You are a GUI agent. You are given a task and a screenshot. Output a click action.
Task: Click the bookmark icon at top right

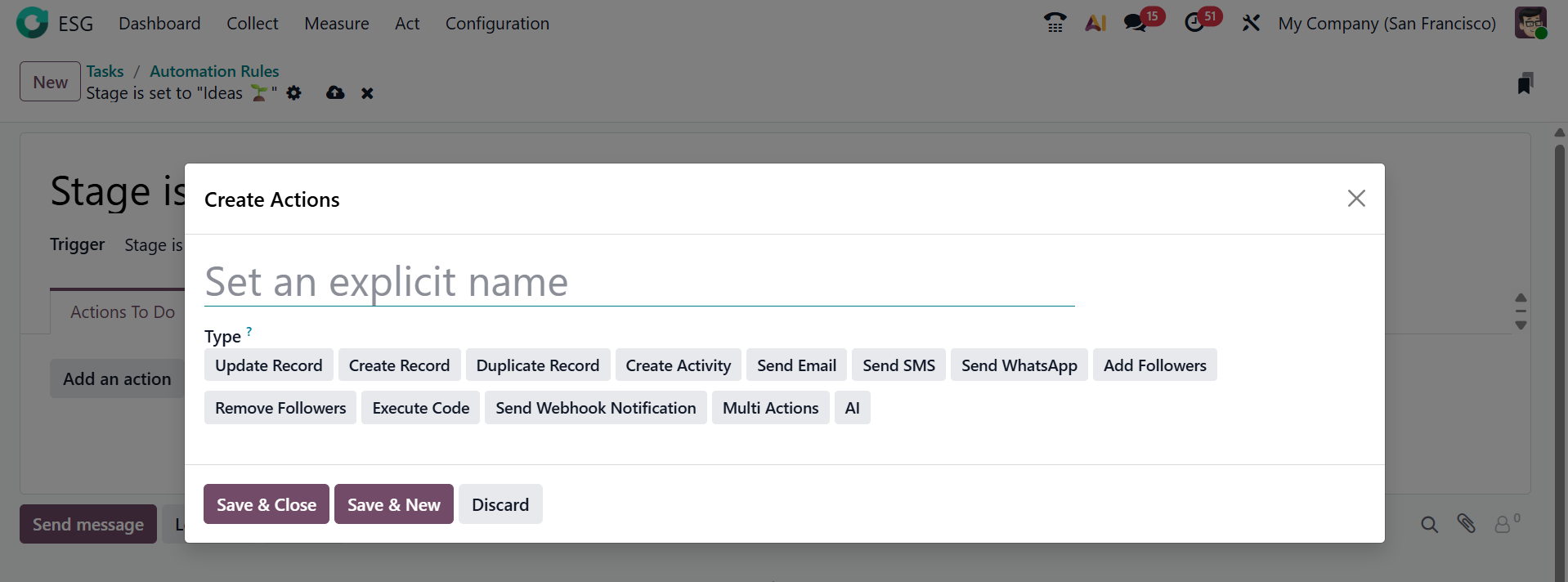(x=1525, y=83)
